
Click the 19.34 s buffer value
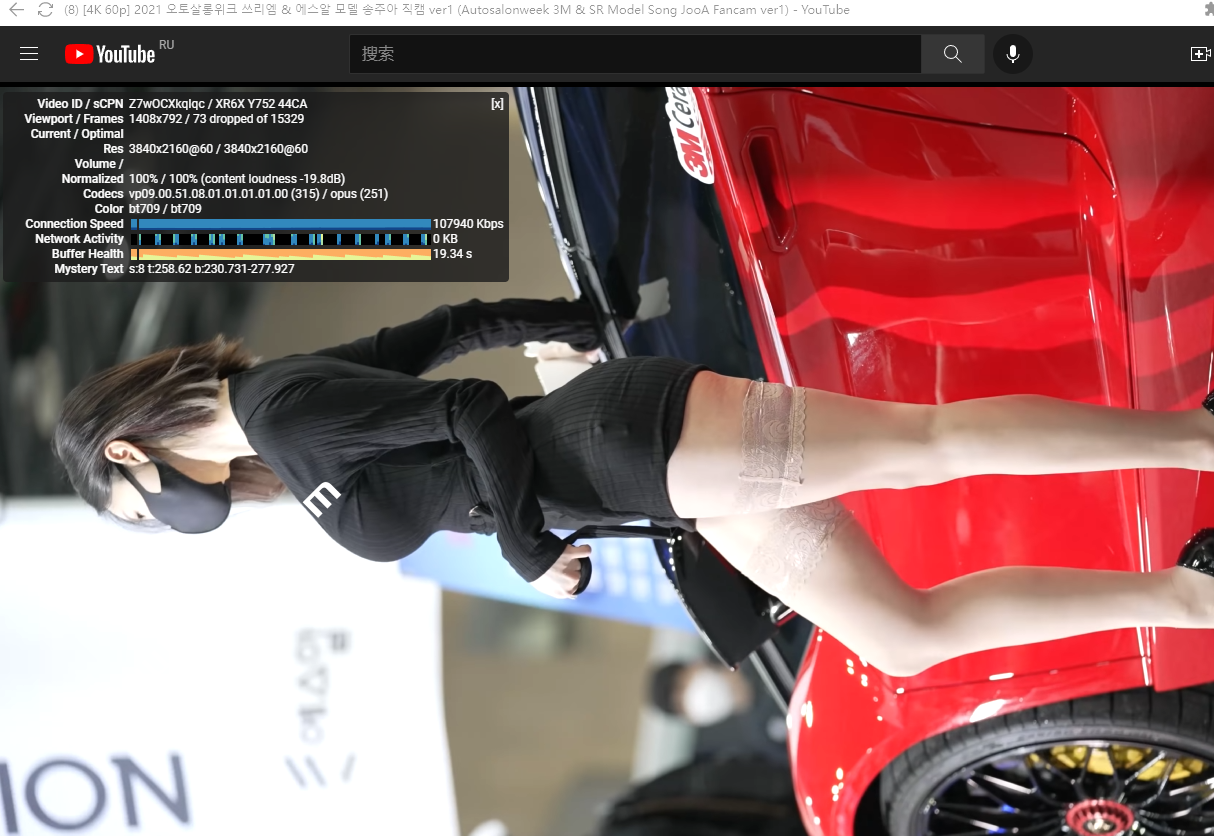[x=452, y=254]
